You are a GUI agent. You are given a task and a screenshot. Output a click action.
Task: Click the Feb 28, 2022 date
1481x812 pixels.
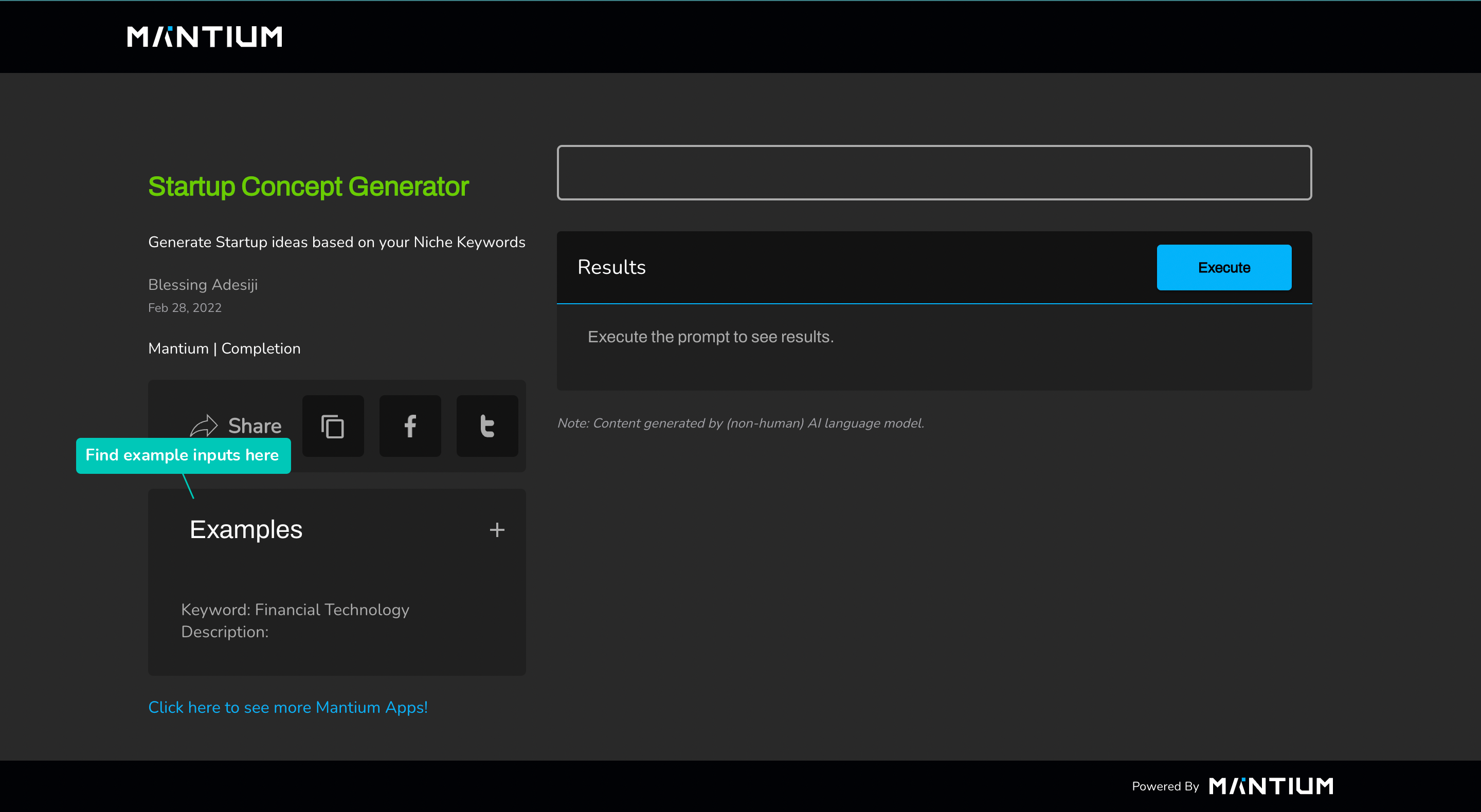click(185, 307)
